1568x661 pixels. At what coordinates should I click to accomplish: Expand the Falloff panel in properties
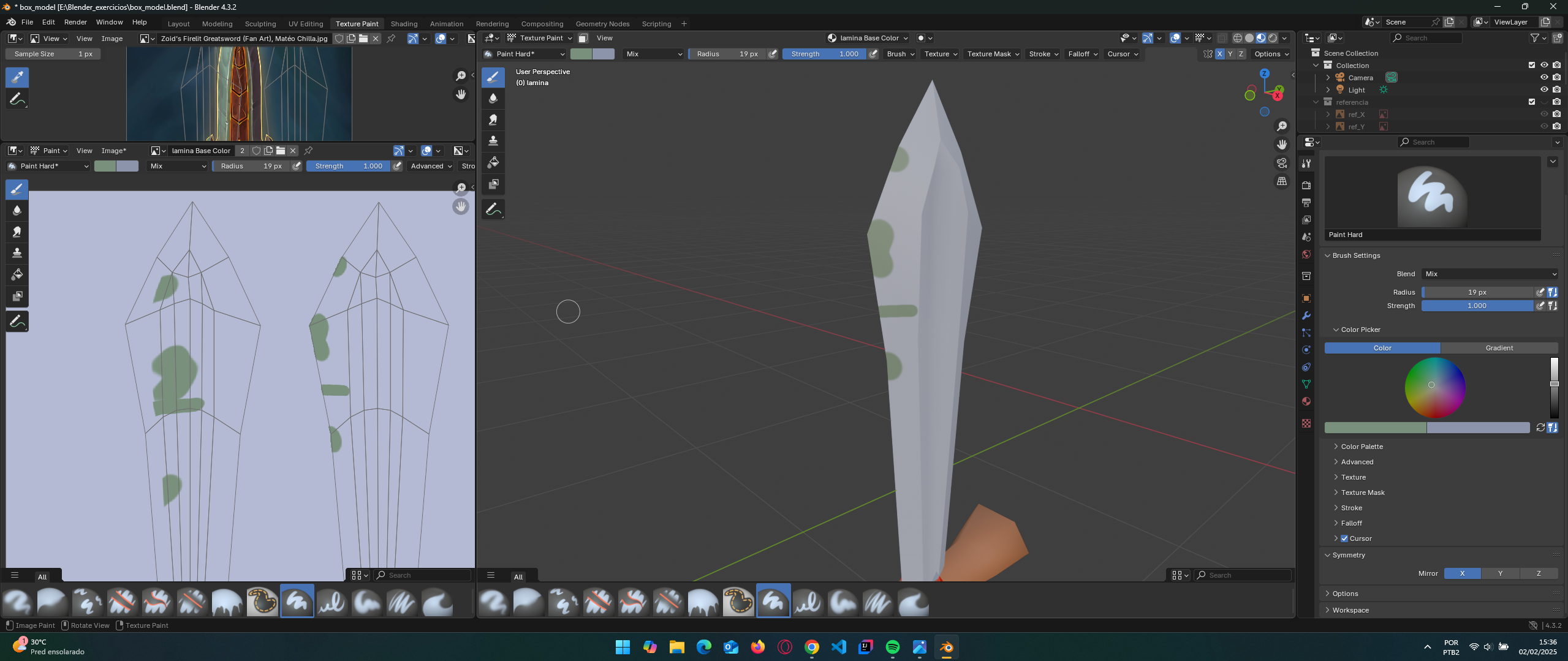pyautogui.click(x=1351, y=523)
